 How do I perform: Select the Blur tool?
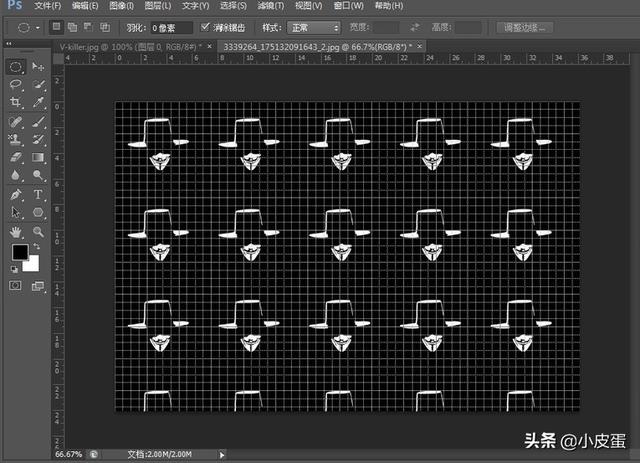tap(16, 175)
